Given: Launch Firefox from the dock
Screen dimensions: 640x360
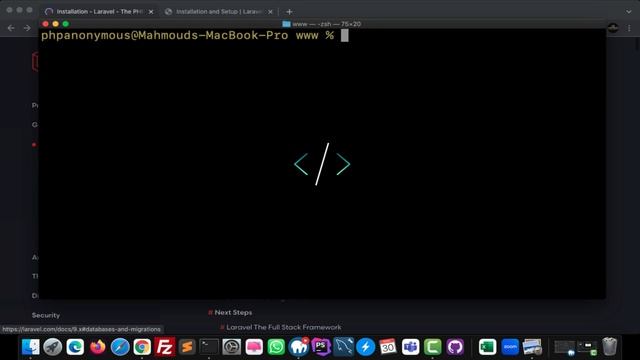Looking at the screenshot, I should coord(98,347).
